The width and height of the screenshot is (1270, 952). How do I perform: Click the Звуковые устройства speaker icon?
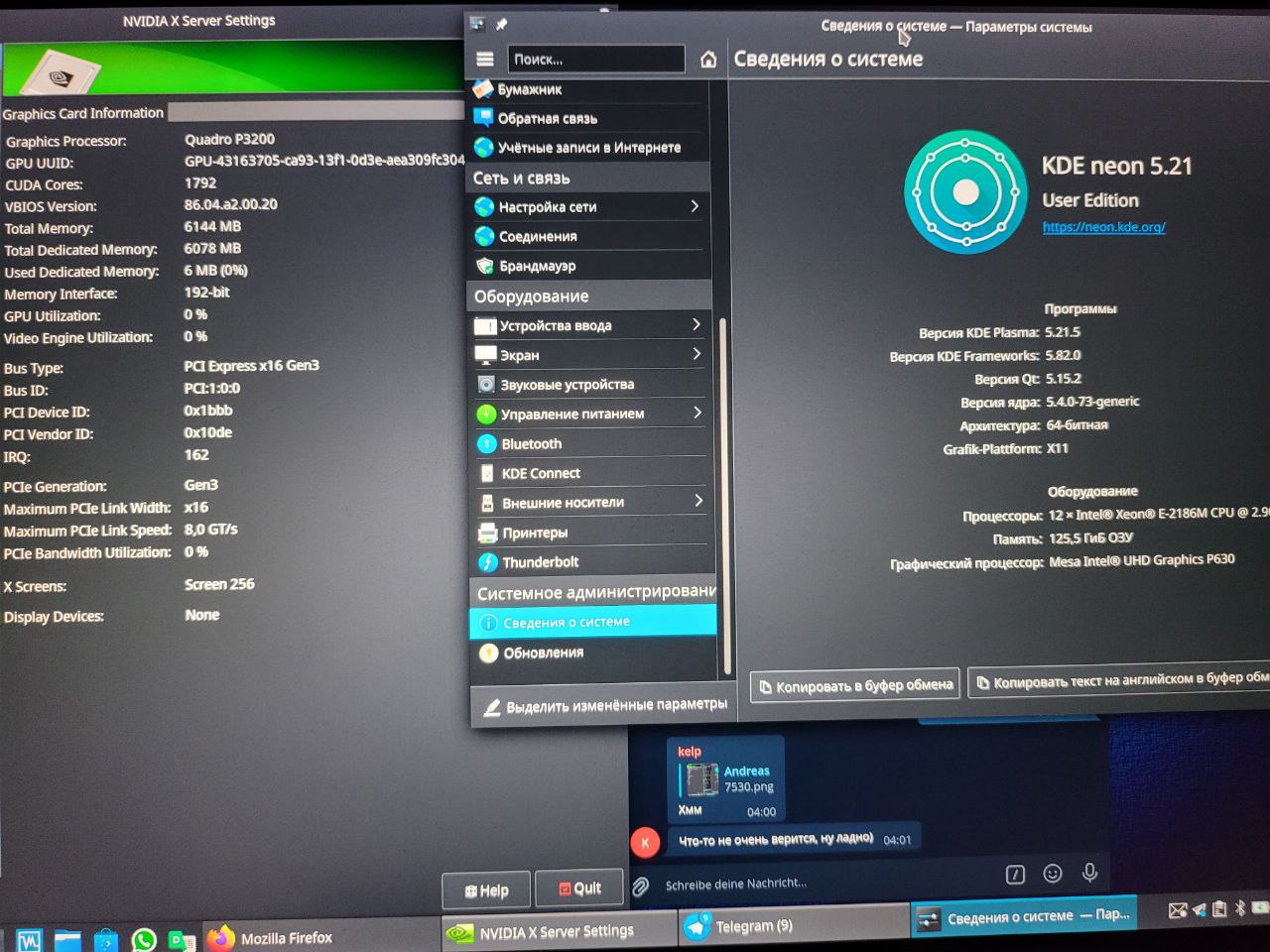486,384
